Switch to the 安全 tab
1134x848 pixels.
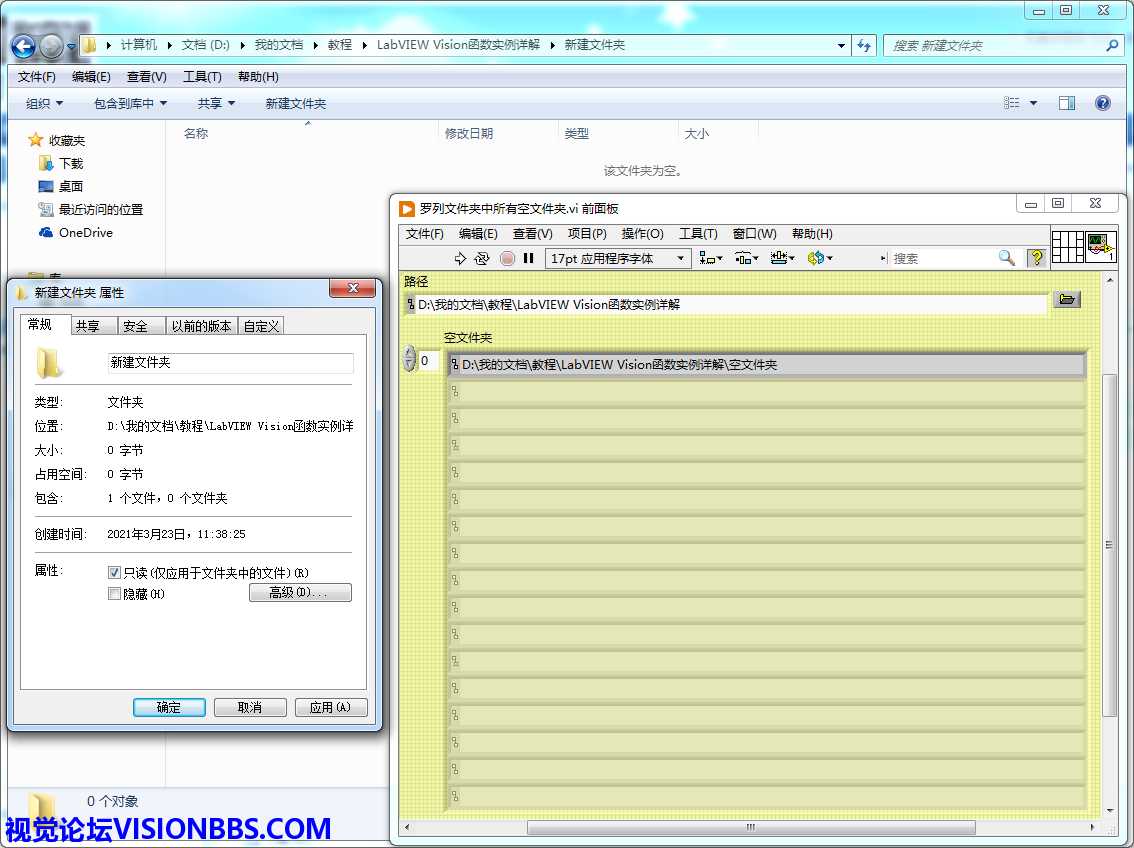[x=135, y=326]
